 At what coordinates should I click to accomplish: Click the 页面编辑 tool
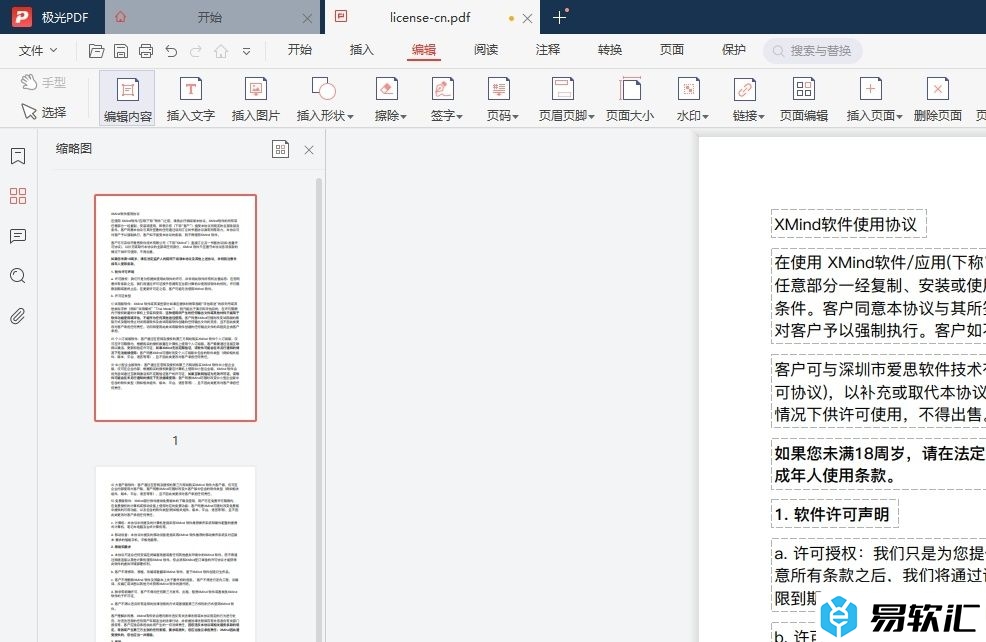804,99
